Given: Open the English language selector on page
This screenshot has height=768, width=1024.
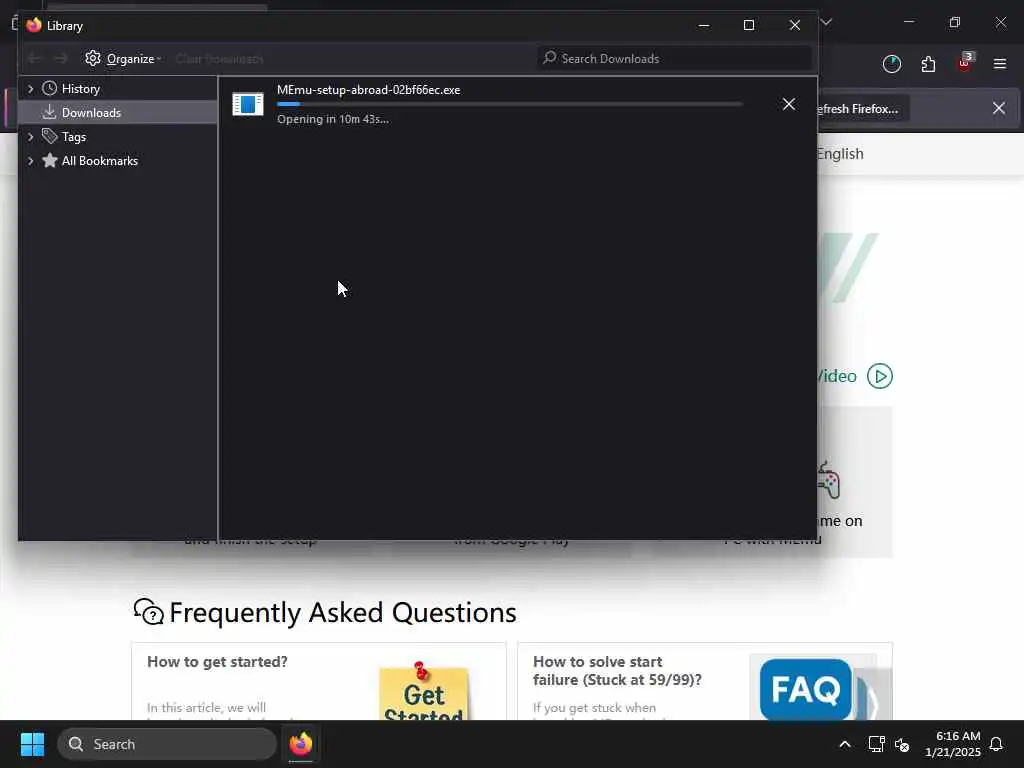Looking at the screenshot, I should 840,154.
